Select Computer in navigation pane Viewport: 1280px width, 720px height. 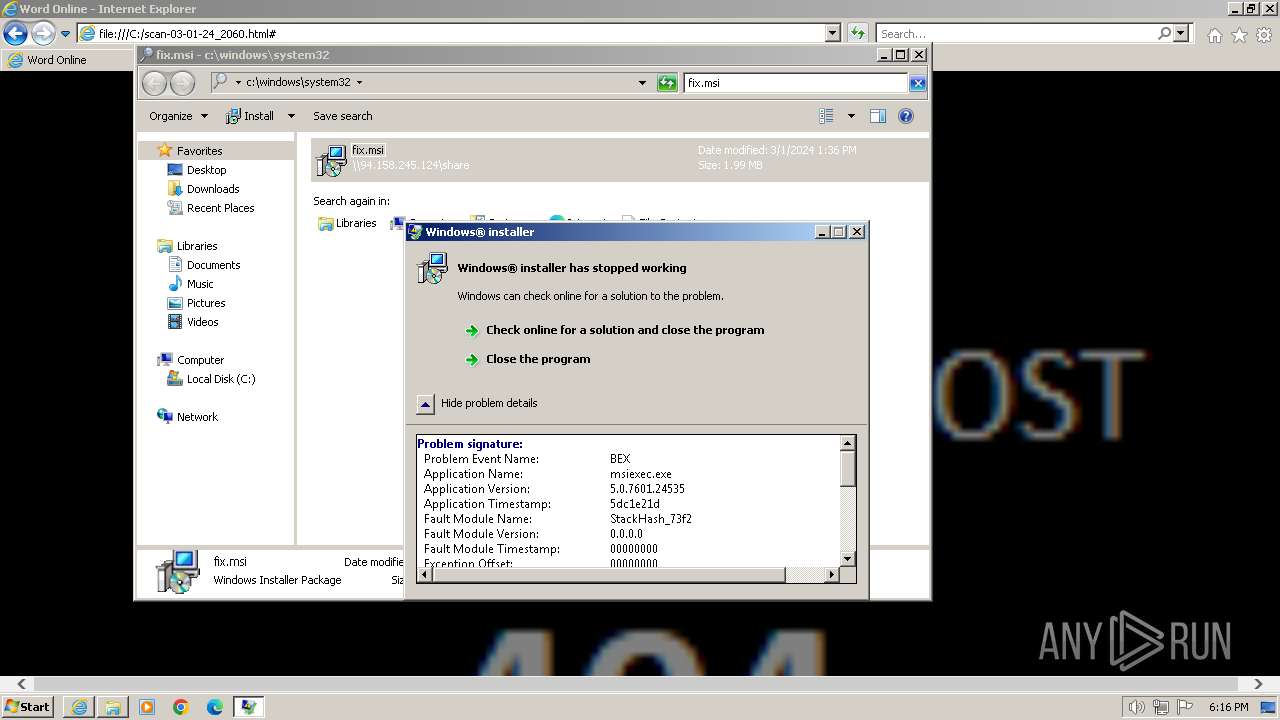point(200,360)
